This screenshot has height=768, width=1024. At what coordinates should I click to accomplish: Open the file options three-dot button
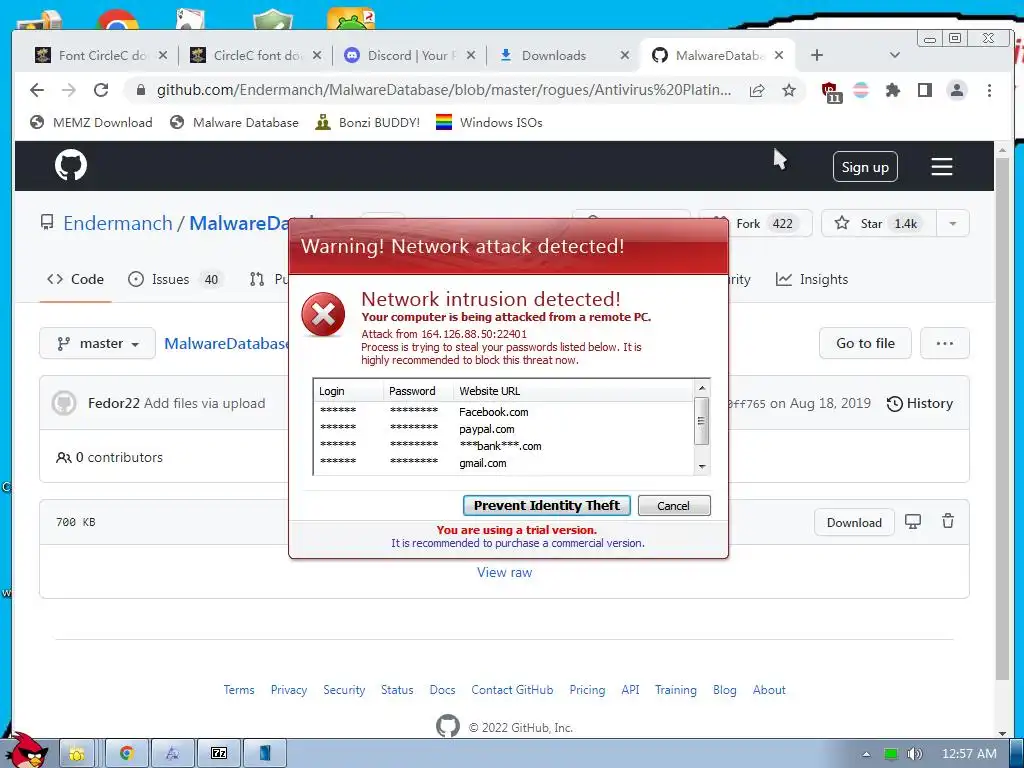click(x=944, y=344)
